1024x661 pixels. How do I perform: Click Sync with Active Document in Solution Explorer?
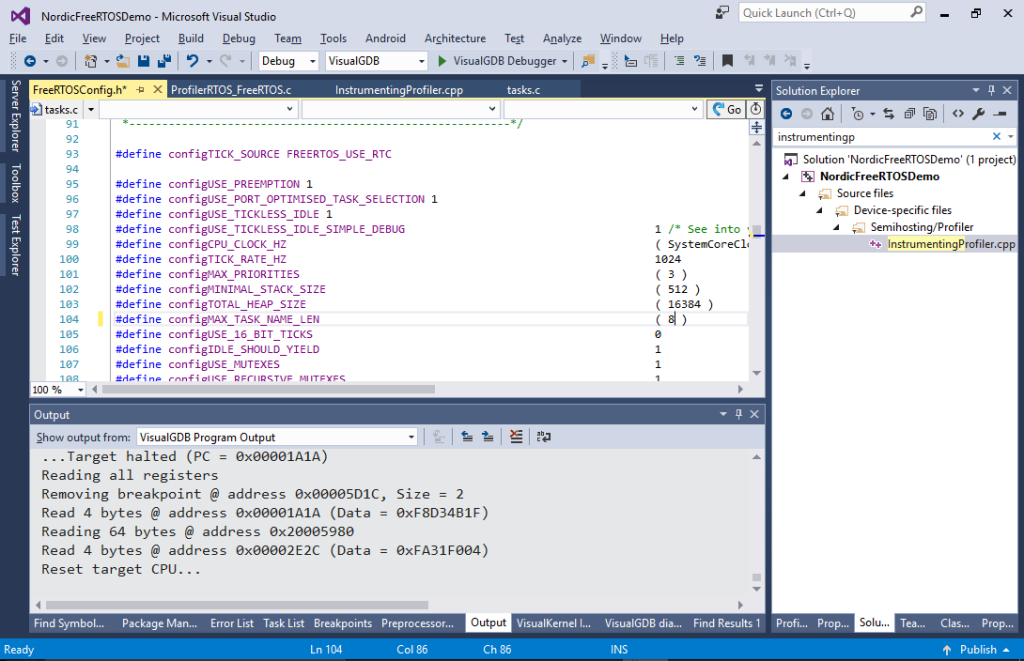(x=888, y=113)
